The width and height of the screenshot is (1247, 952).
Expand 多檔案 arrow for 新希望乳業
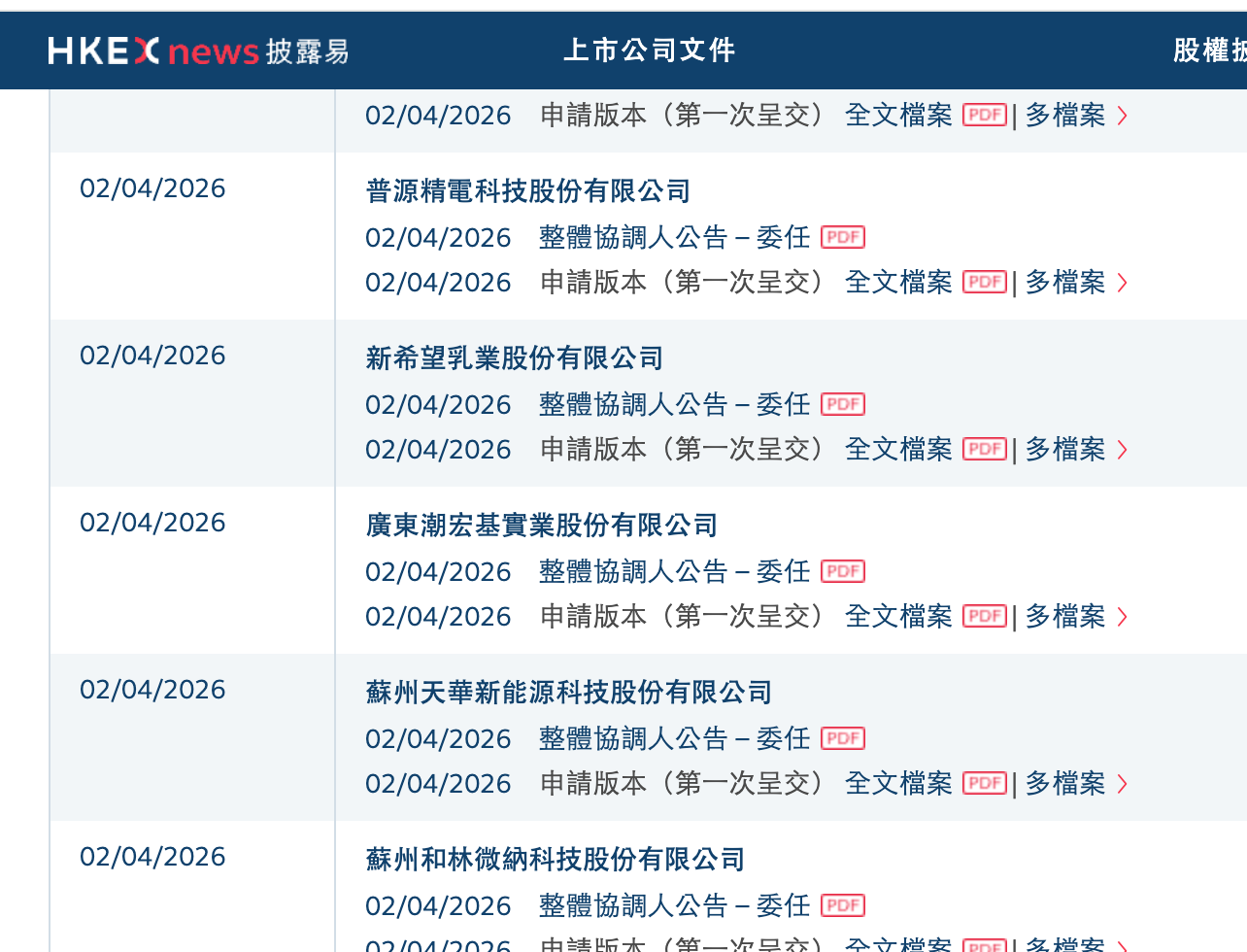1122,450
